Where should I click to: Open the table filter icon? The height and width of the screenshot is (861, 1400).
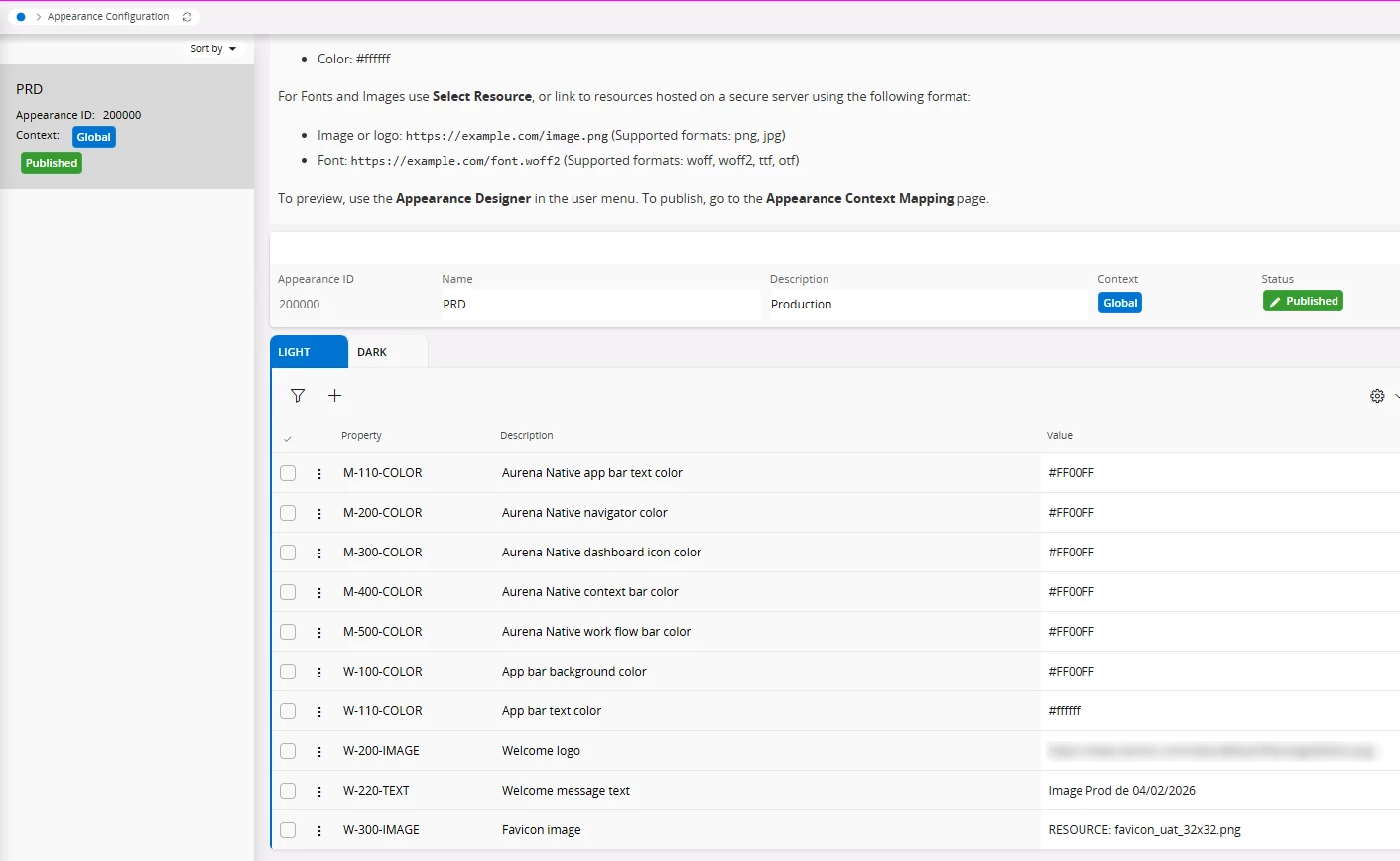coord(298,396)
